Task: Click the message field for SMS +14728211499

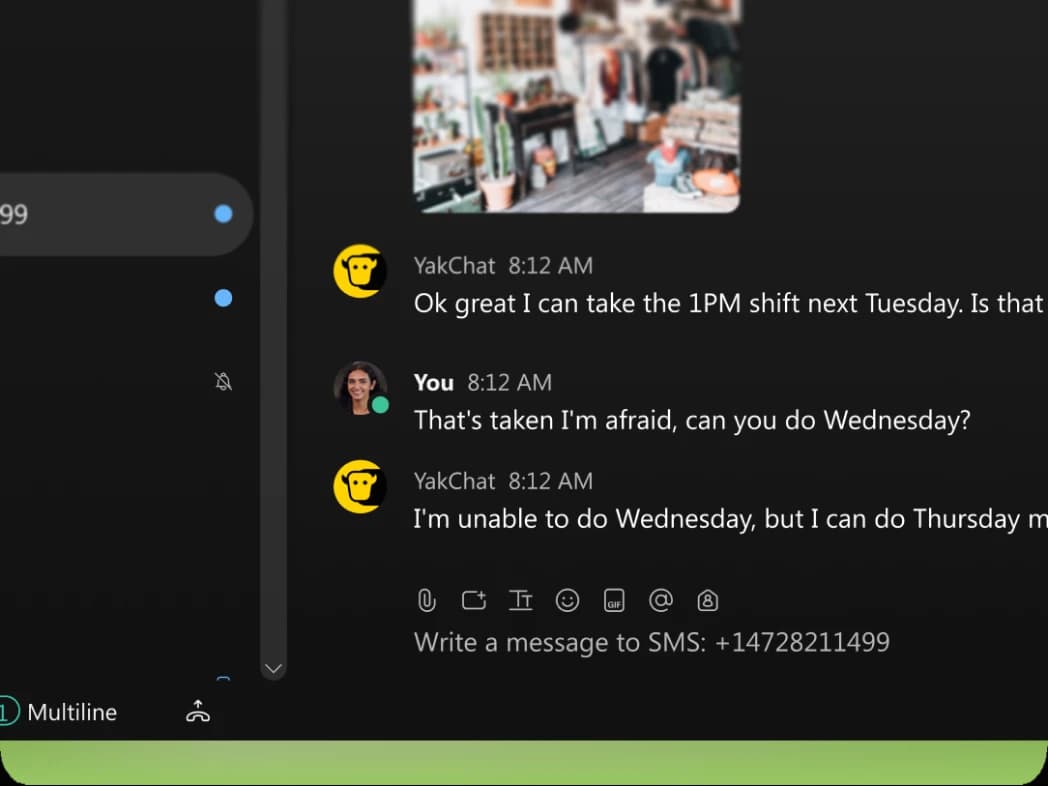Action: (652, 642)
